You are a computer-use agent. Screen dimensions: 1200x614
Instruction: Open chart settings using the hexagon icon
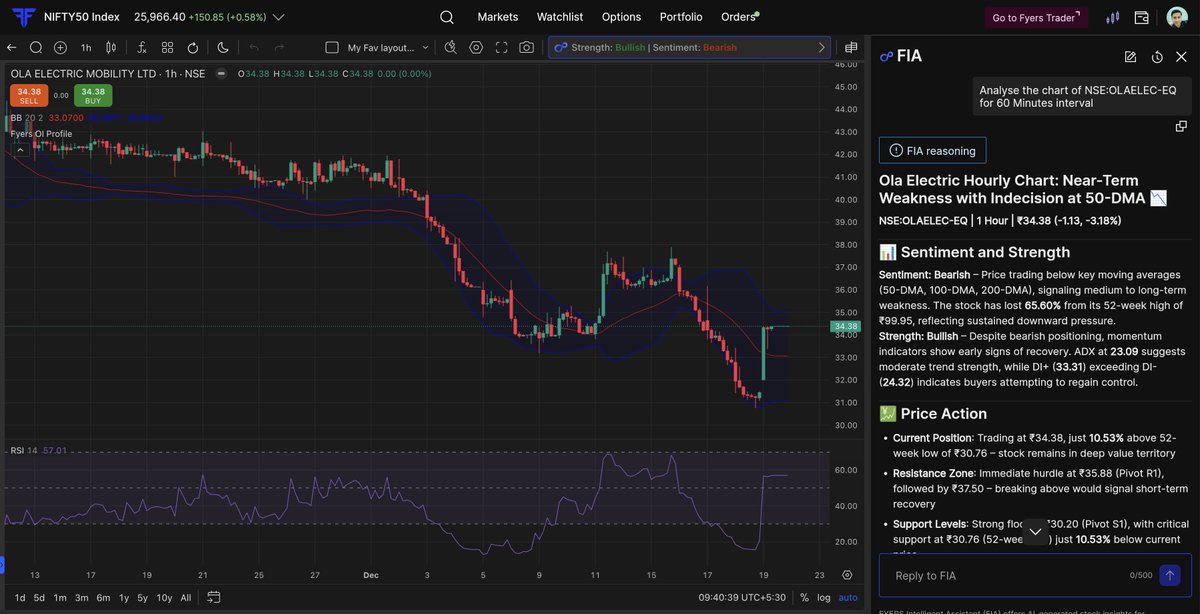[476, 47]
